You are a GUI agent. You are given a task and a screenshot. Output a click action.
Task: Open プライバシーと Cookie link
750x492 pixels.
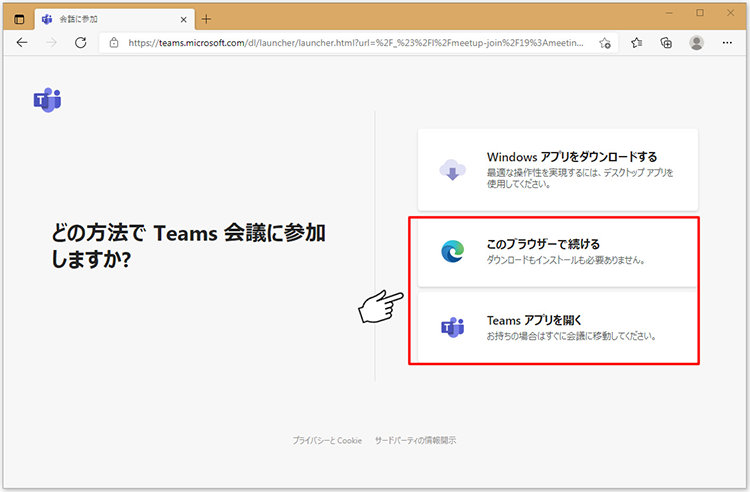pos(327,440)
